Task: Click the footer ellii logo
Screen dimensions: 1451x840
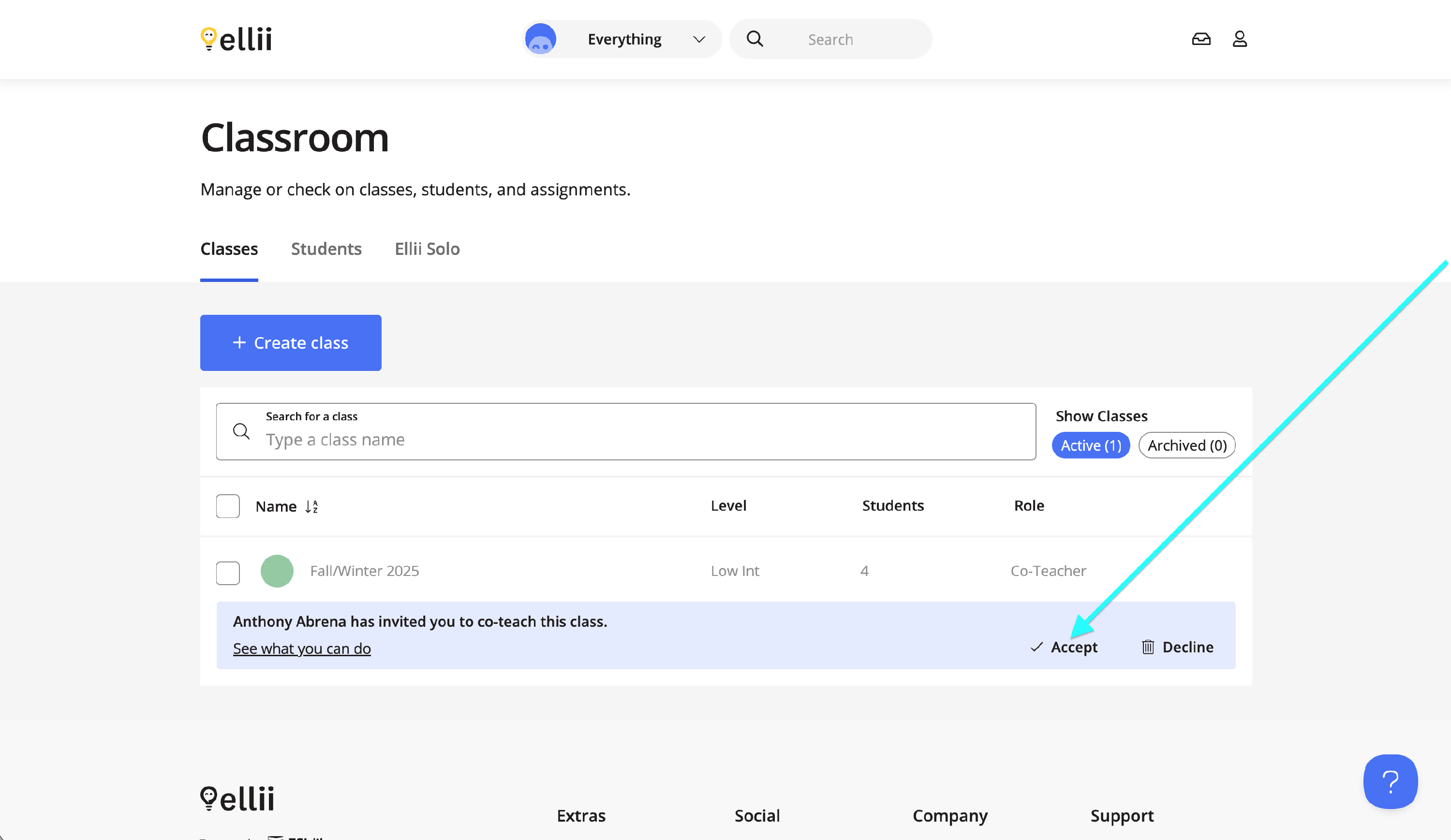Action: tap(237, 798)
